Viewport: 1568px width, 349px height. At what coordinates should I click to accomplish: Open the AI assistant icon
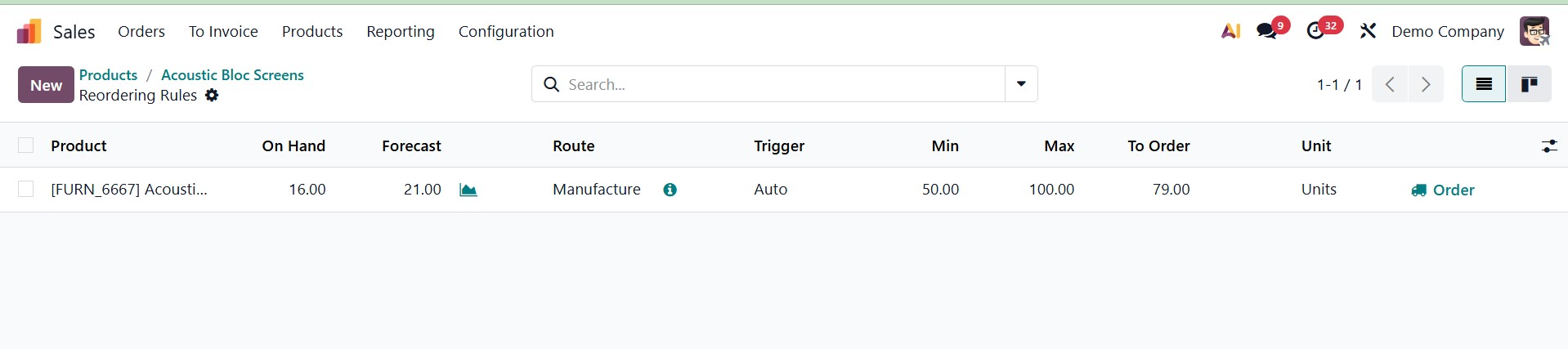[x=1230, y=31]
